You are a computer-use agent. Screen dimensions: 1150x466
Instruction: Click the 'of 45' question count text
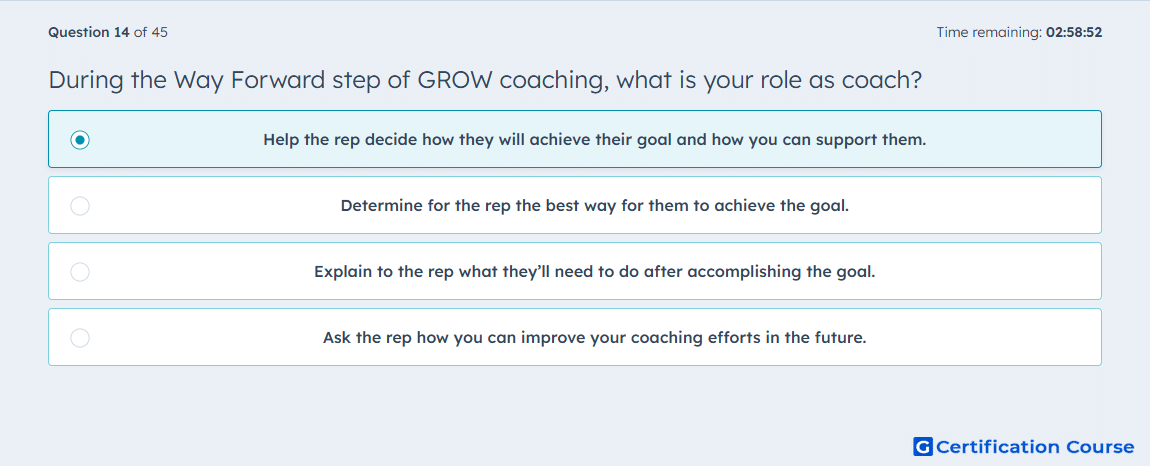point(150,32)
